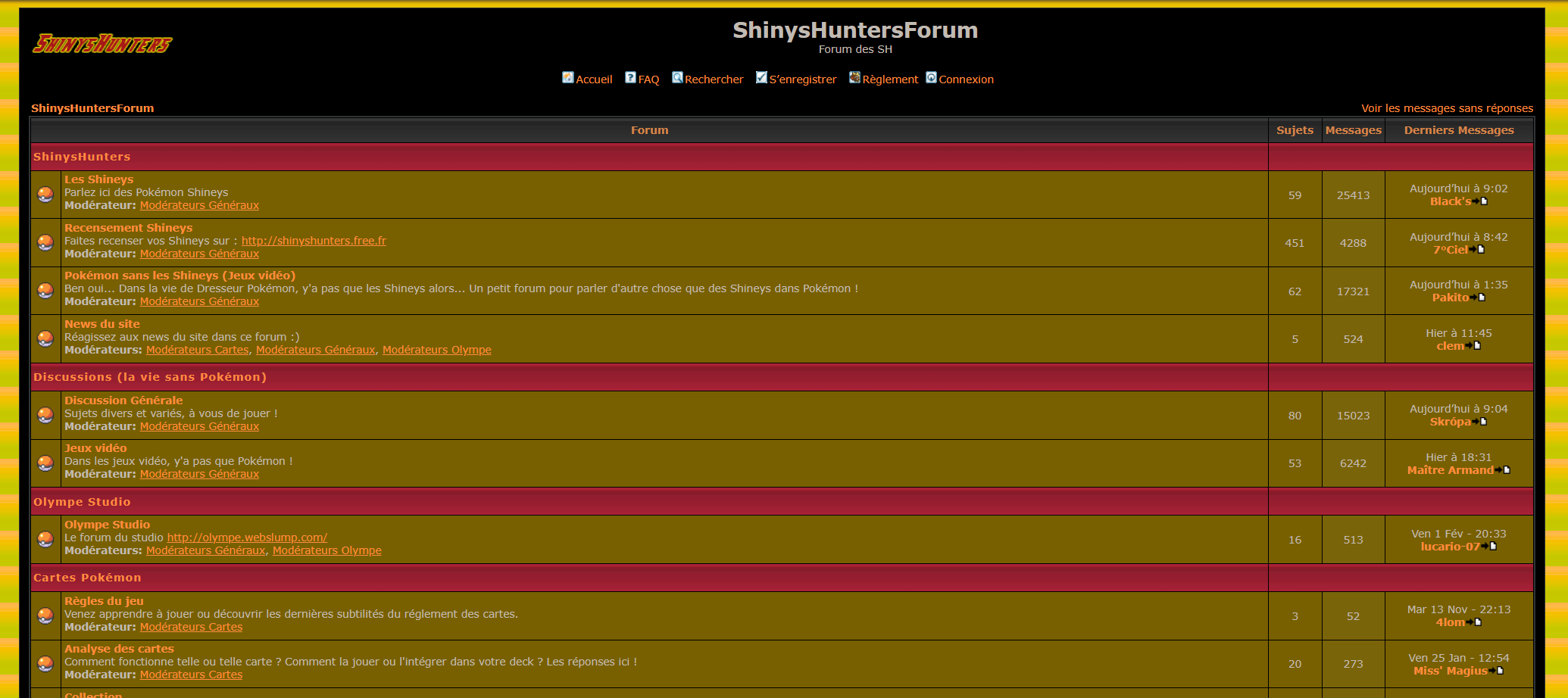The height and width of the screenshot is (698, 1568).
Task: Click Modérateurs Cartes in News du site row
Action: click(197, 350)
